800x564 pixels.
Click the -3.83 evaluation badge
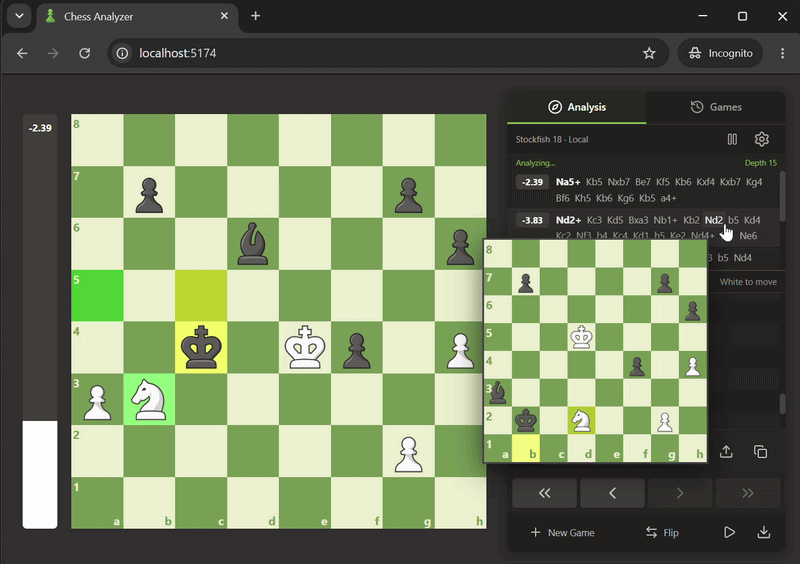532,220
